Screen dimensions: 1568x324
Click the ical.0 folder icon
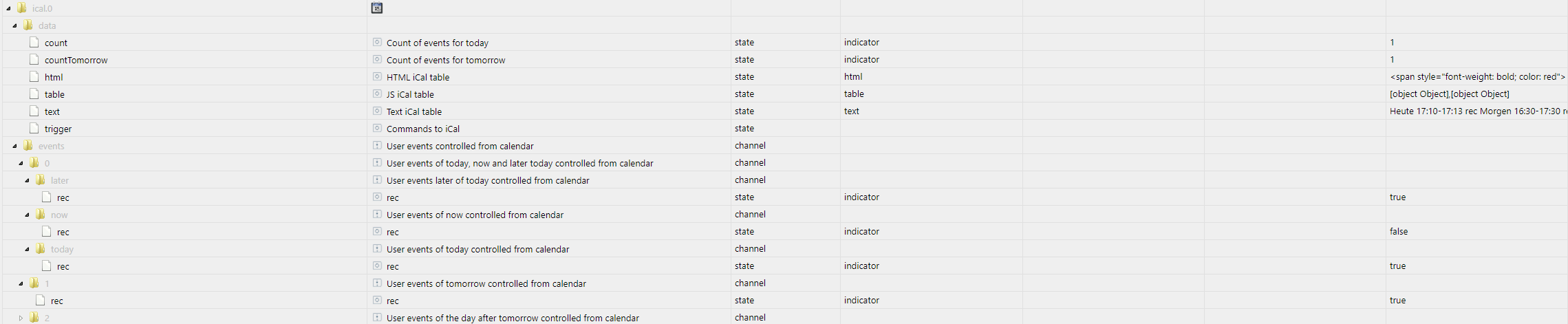[22, 8]
